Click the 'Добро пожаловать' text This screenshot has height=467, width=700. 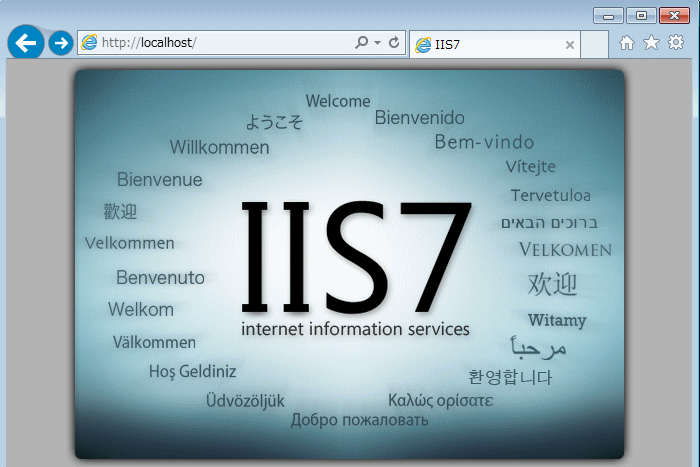[x=360, y=420]
